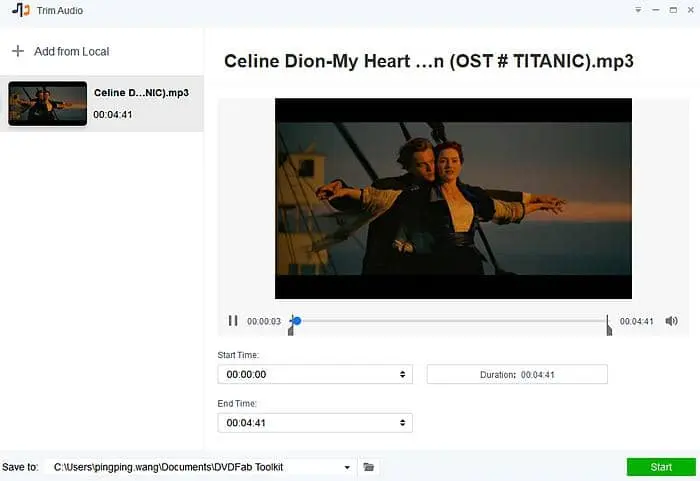Click the trim start marker handle
700x481 pixels.
(x=291, y=330)
